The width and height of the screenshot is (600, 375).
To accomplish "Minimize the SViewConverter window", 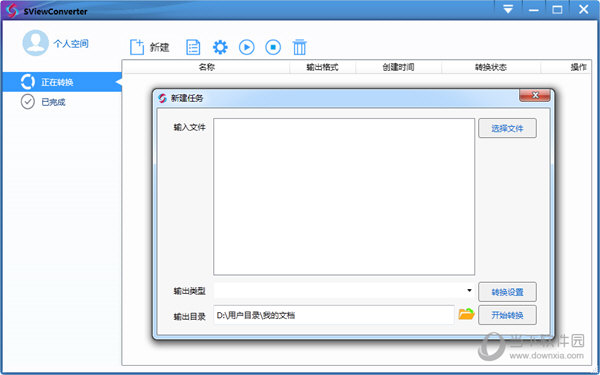I will (x=533, y=10).
